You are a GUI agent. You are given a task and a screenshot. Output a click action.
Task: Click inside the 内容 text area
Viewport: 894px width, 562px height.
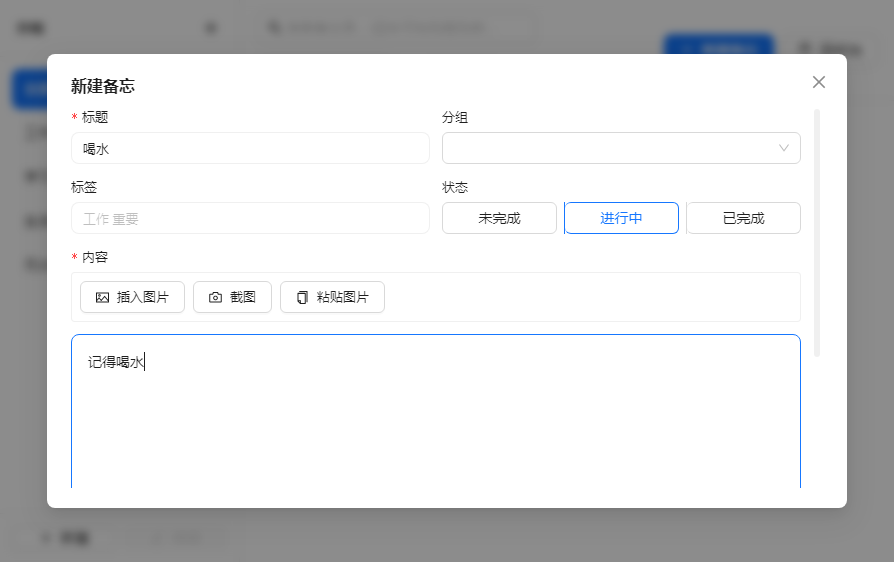click(x=436, y=412)
